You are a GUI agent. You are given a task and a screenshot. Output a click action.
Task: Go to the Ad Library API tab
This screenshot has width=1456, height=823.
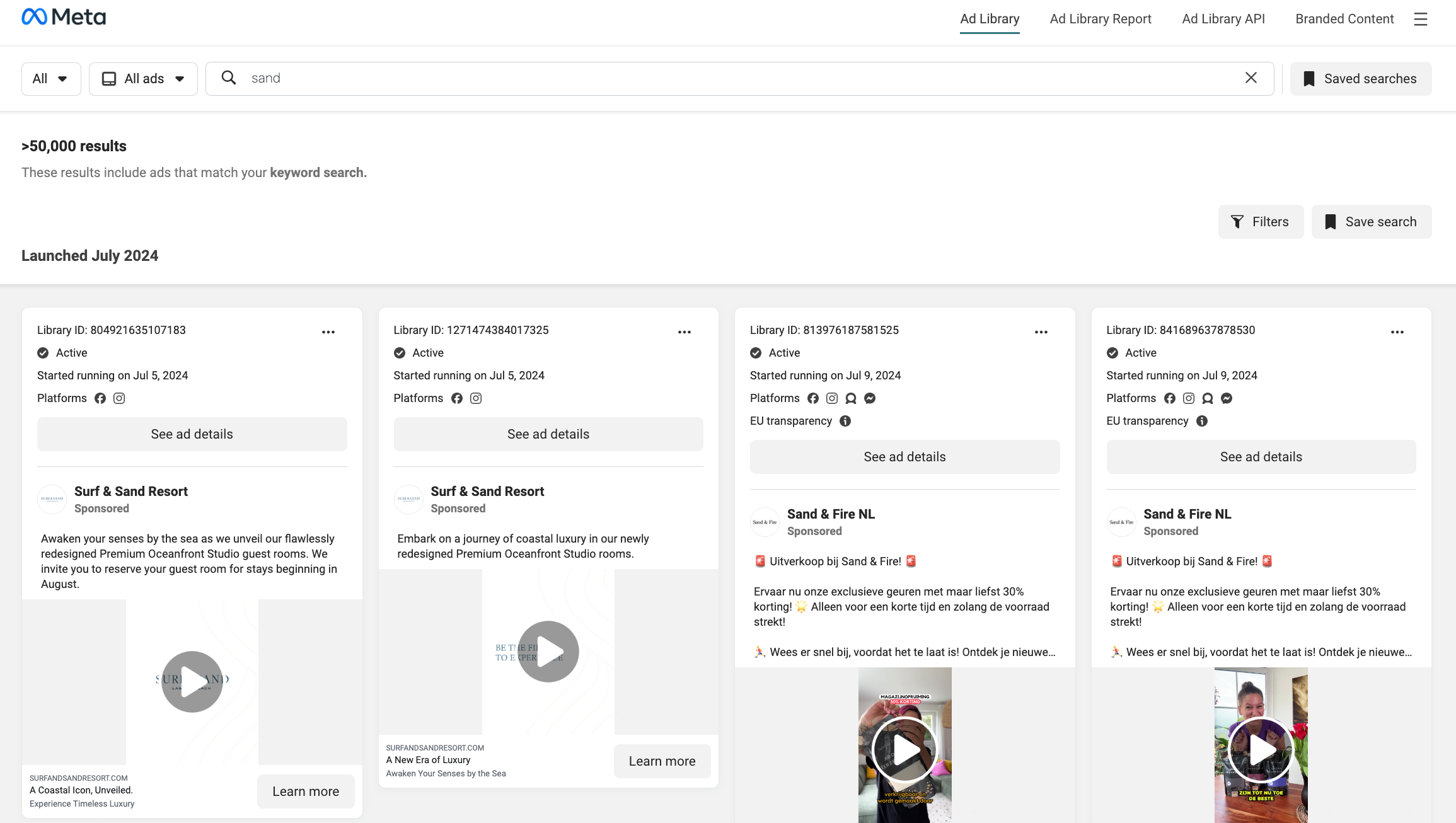click(1223, 19)
